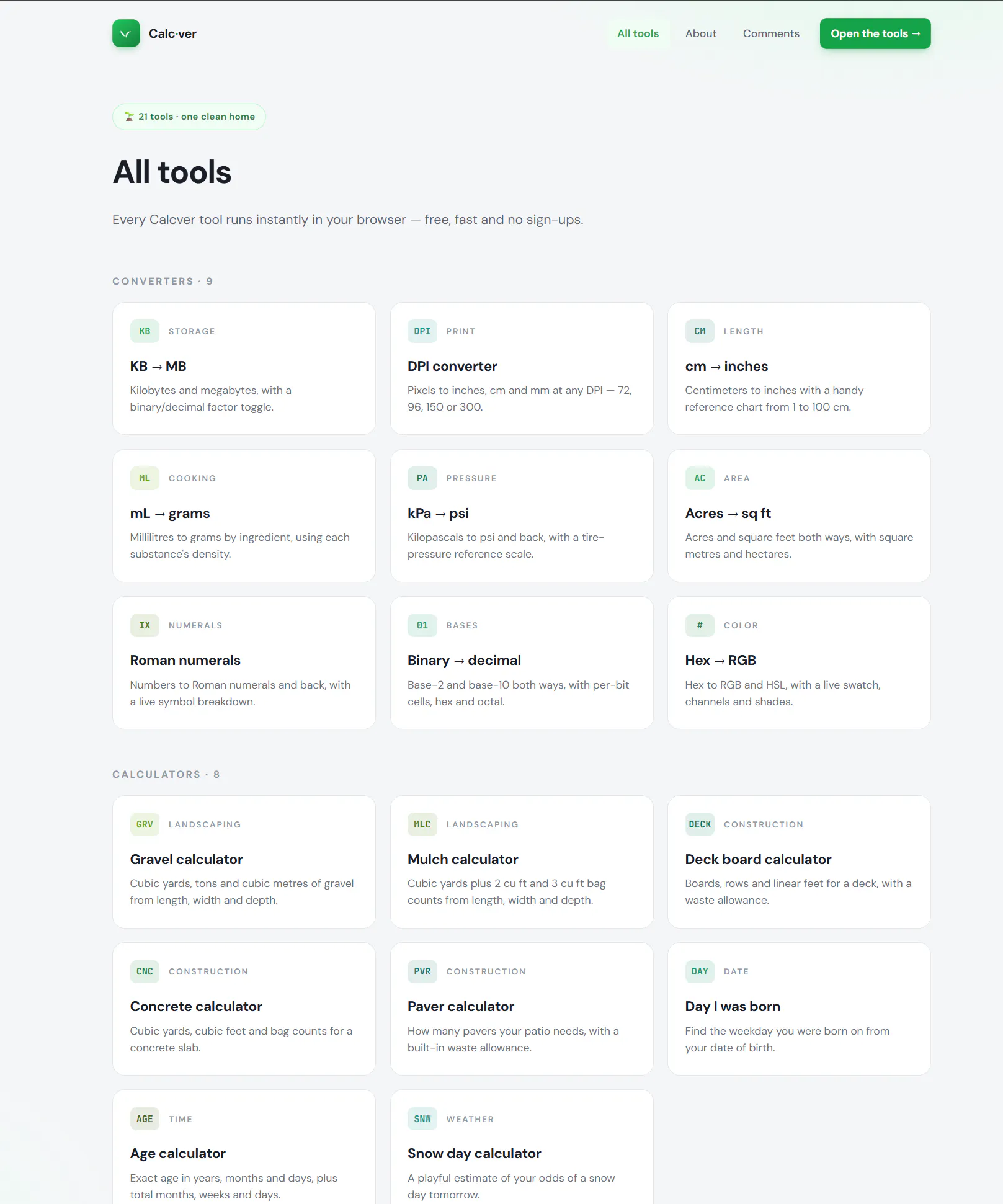Screen dimensions: 1003x1204
Task: Click the 'Every Calcver tool runs instantly' subtitle
Action: [348, 220]
